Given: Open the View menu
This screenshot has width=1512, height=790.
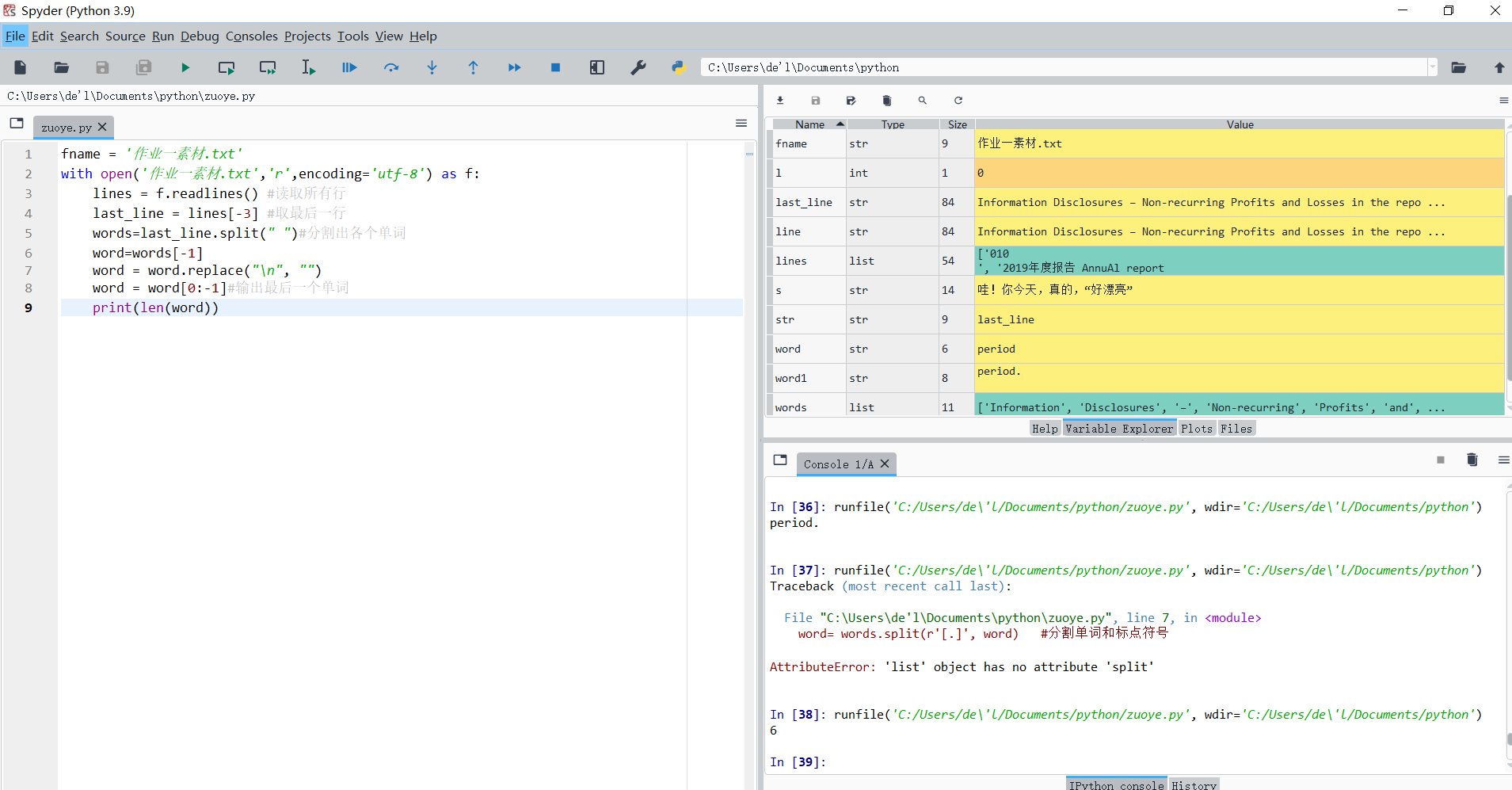Looking at the screenshot, I should click(389, 36).
